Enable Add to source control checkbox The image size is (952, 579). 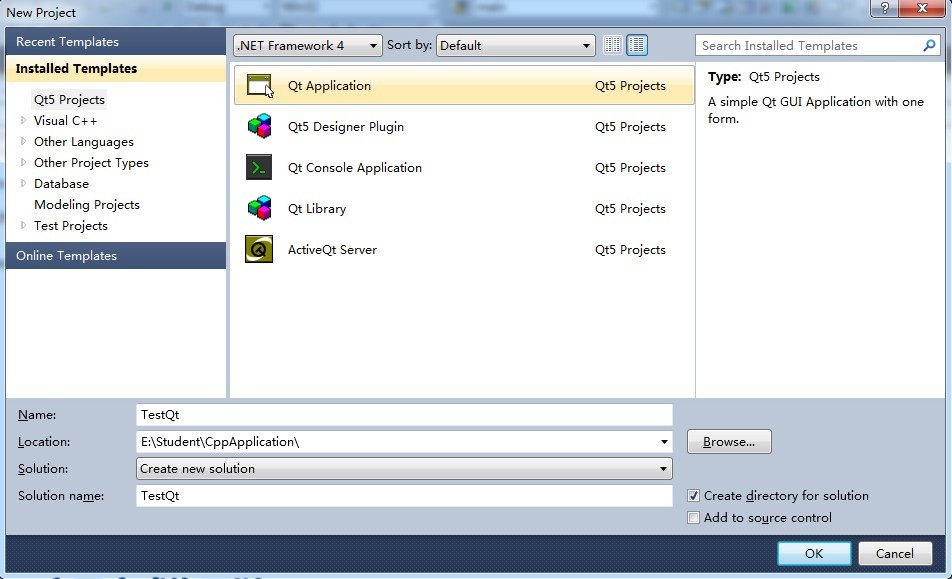693,518
